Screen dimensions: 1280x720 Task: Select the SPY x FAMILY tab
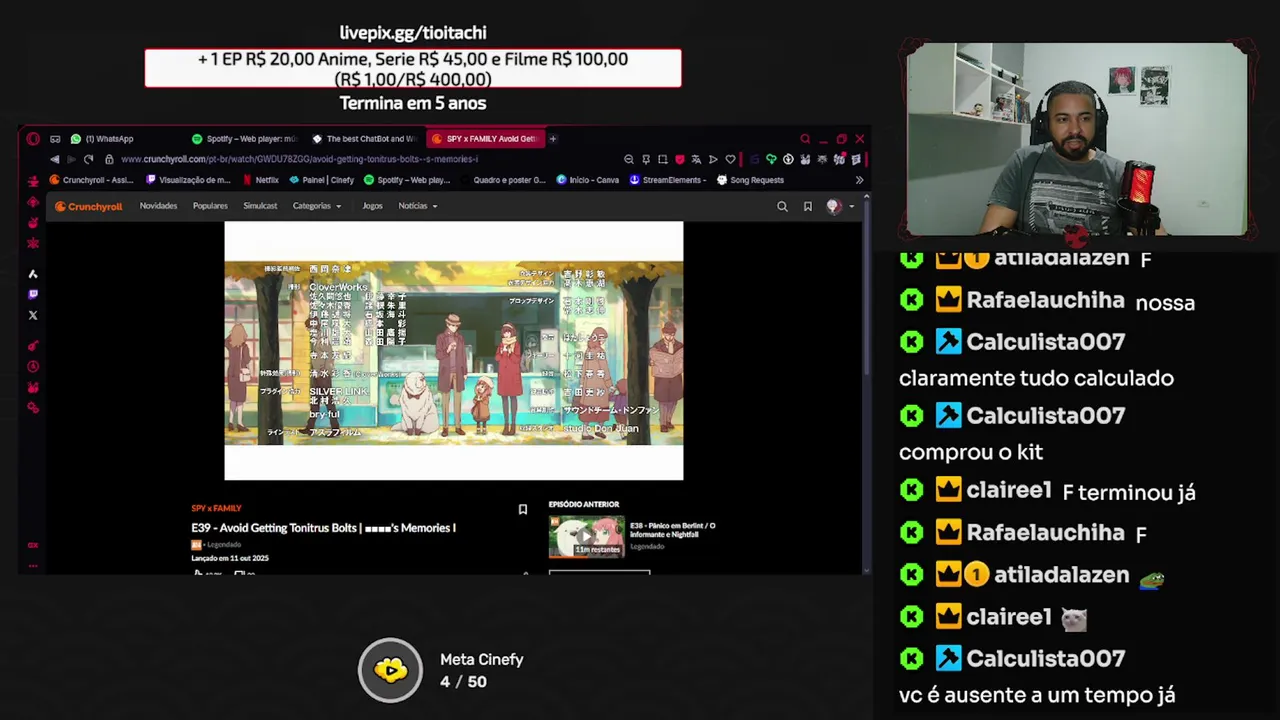(484, 139)
